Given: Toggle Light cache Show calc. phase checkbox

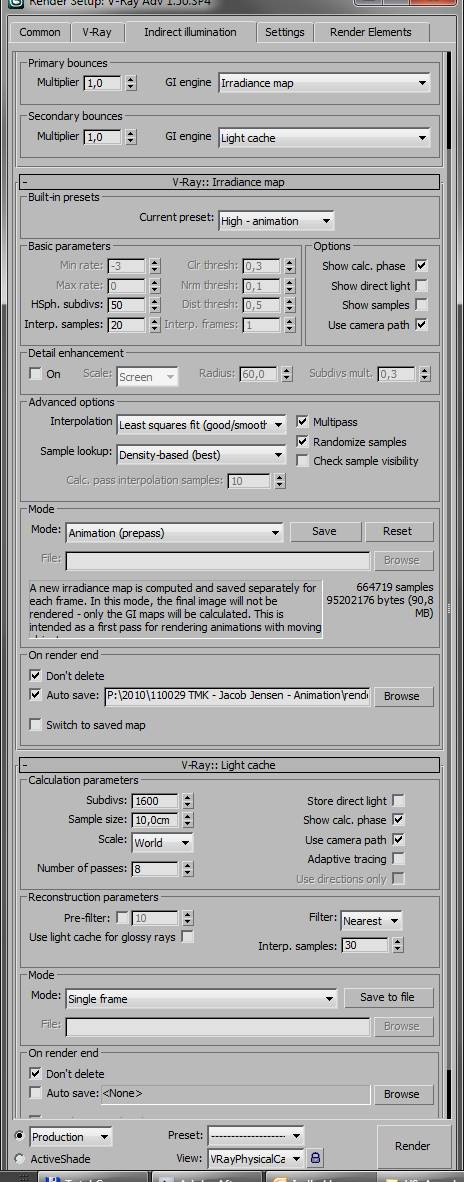Looking at the screenshot, I should click(398, 819).
